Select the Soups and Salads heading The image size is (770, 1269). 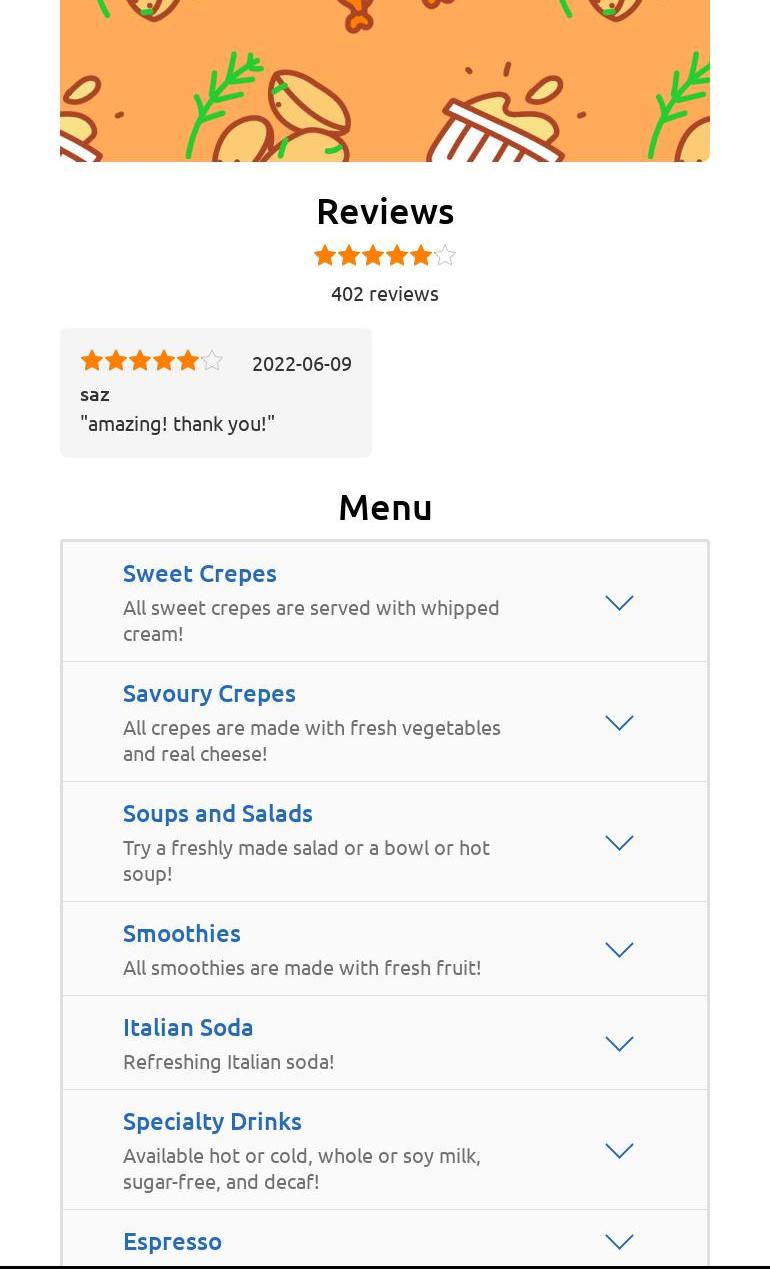click(218, 813)
